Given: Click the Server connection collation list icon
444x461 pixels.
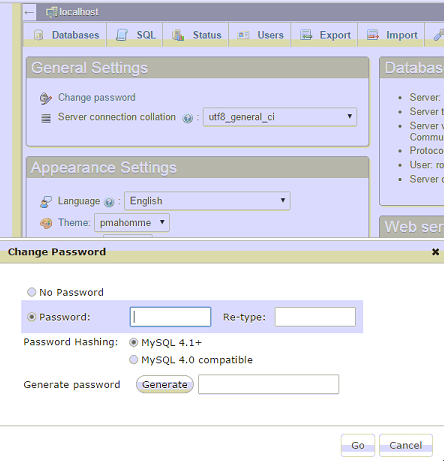Looking at the screenshot, I should (46, 118).
